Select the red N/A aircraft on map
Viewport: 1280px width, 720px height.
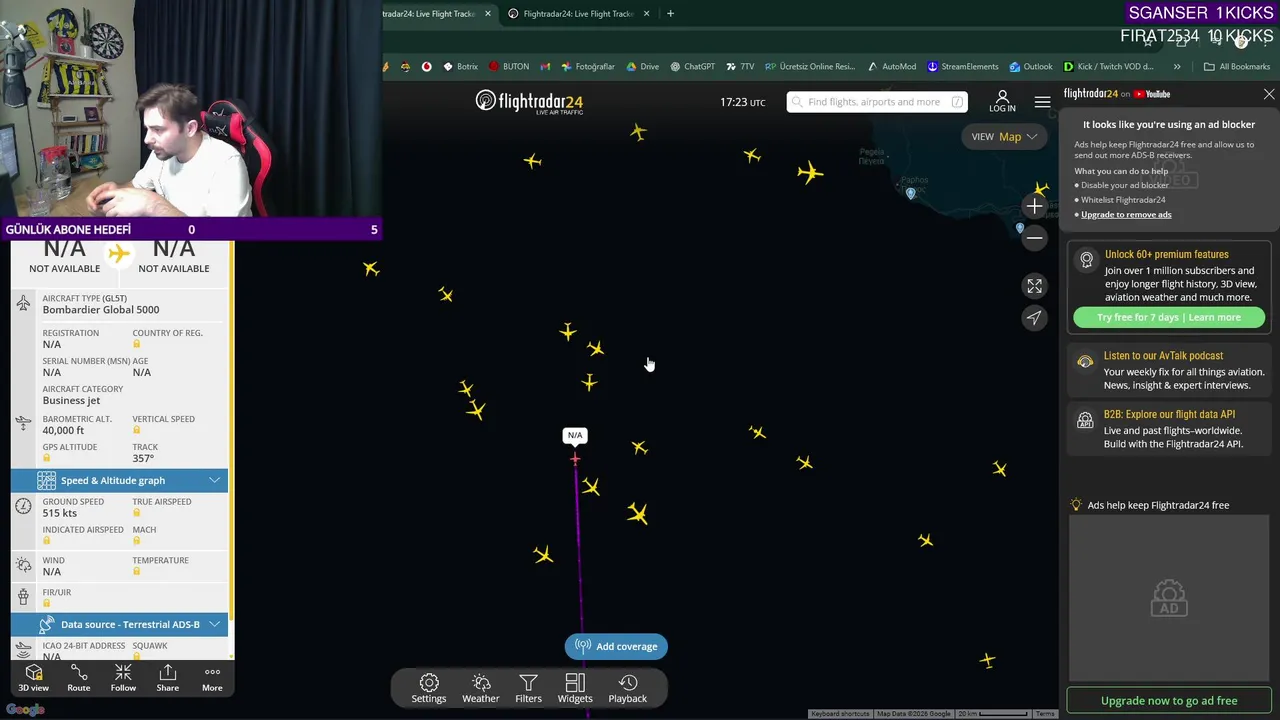pyautogui.click(x=575, y=459)
